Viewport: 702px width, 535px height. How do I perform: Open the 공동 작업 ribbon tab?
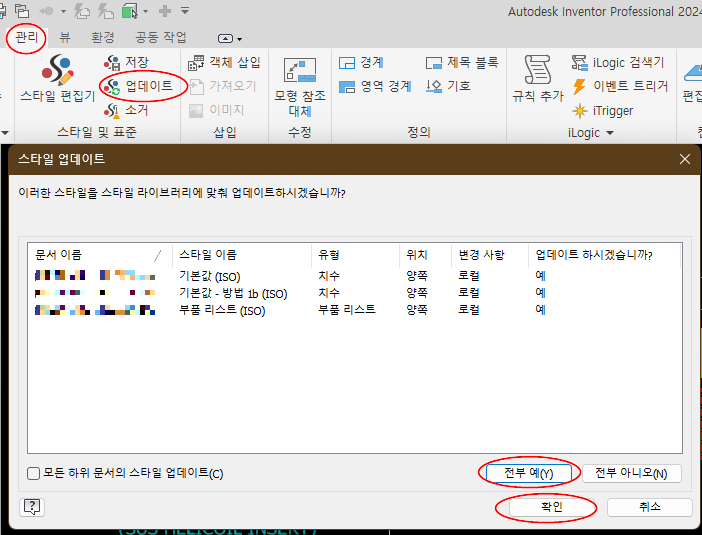click(161, 37)
